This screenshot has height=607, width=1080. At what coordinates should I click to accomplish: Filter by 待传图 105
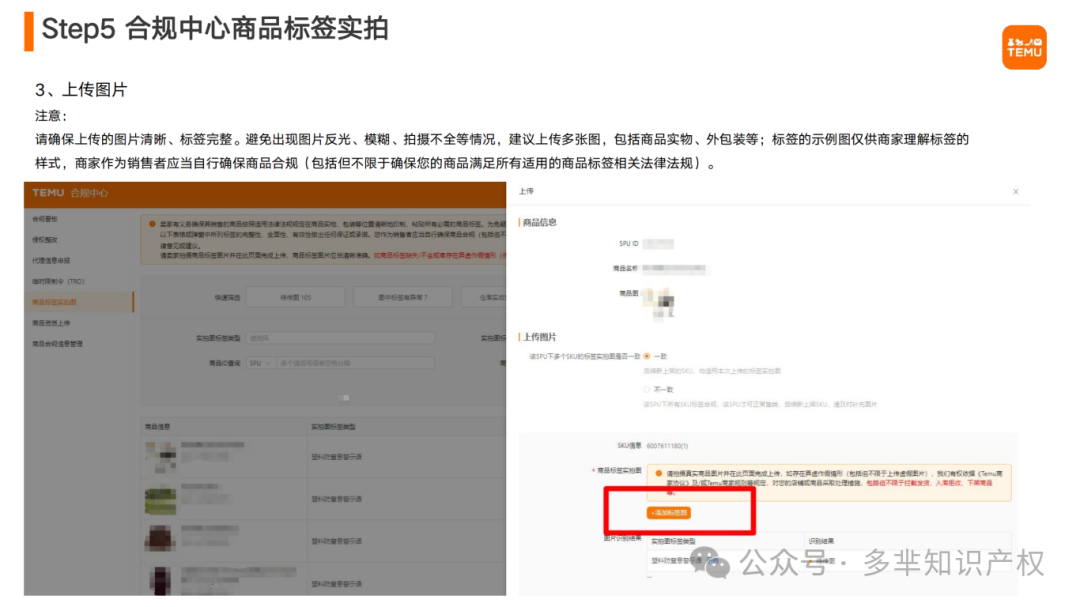point(295,298)
